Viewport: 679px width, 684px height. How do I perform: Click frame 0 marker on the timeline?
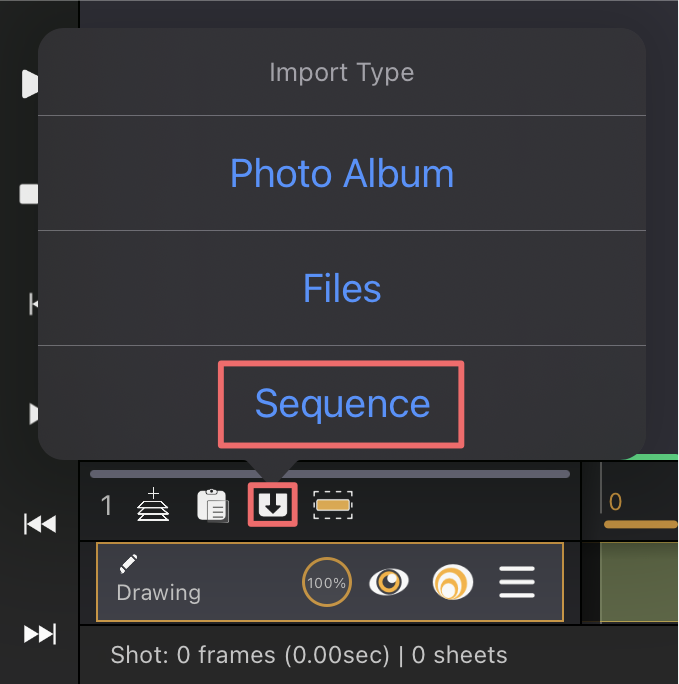tap(615, 502)
